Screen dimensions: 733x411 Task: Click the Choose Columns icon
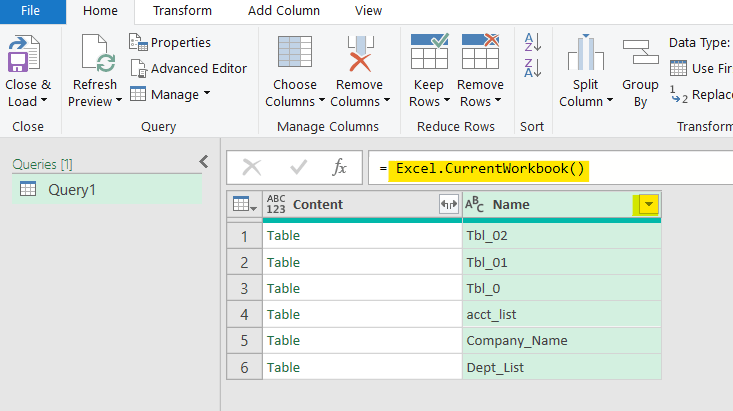point(294,53)
